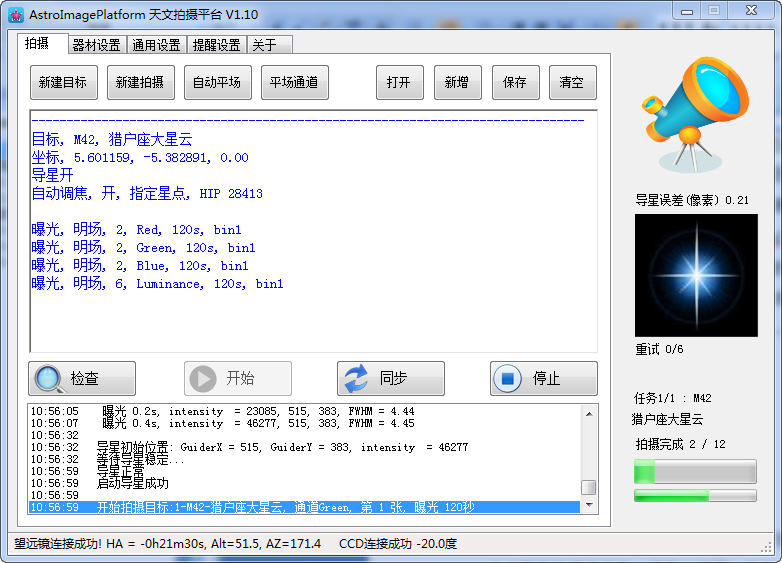Clear the script with 清空
The image size is (782, 563).
click(x=571, y=83)
